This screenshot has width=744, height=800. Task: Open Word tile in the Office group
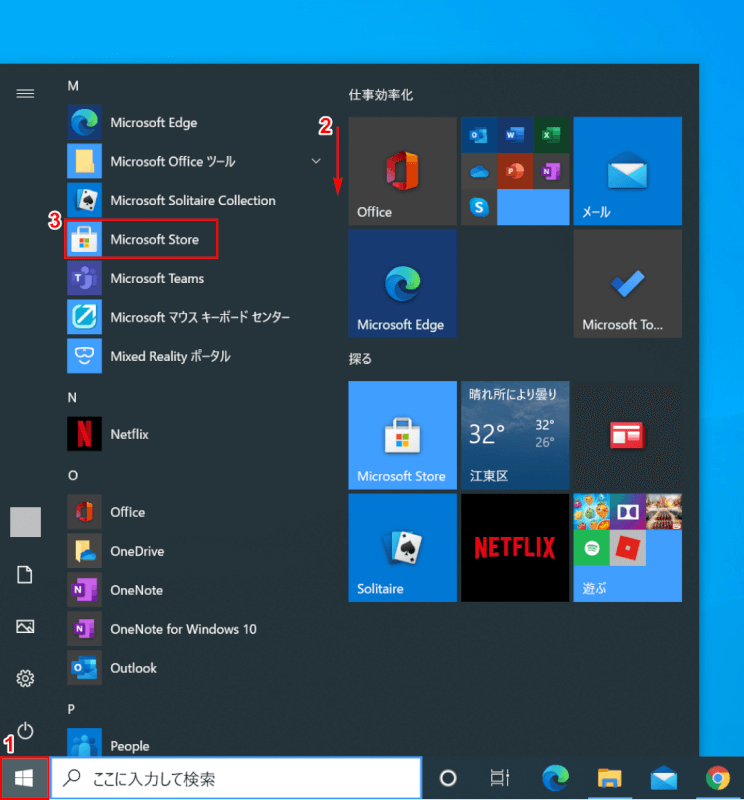coord(515,135)
